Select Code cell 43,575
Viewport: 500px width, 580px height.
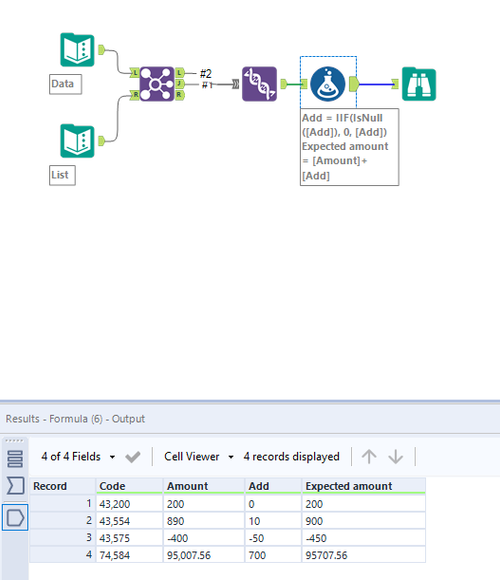129,538
